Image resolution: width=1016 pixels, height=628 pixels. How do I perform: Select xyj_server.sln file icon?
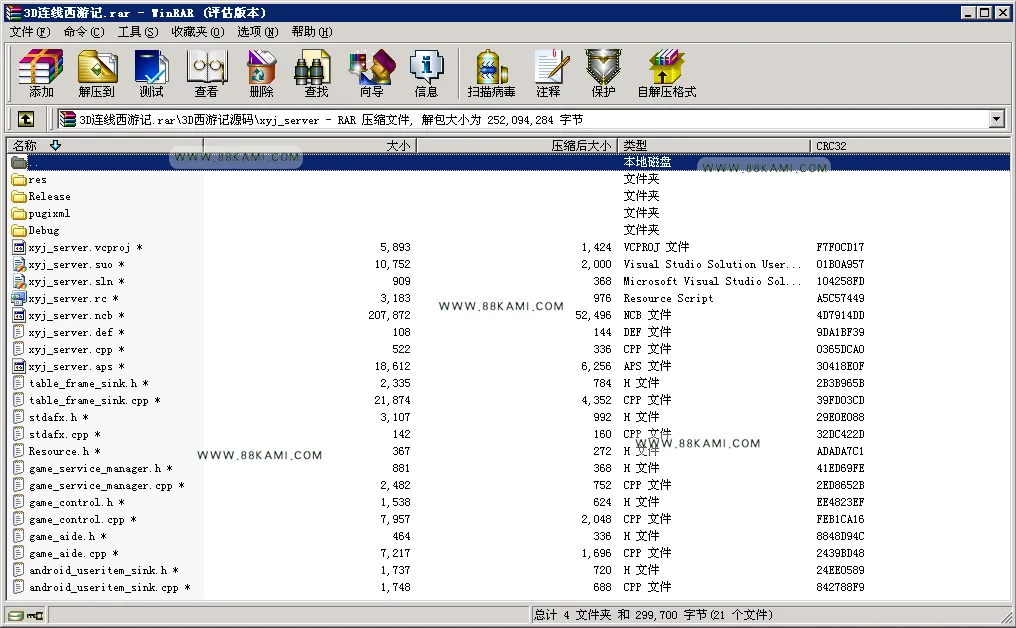[x=19, y=281]
